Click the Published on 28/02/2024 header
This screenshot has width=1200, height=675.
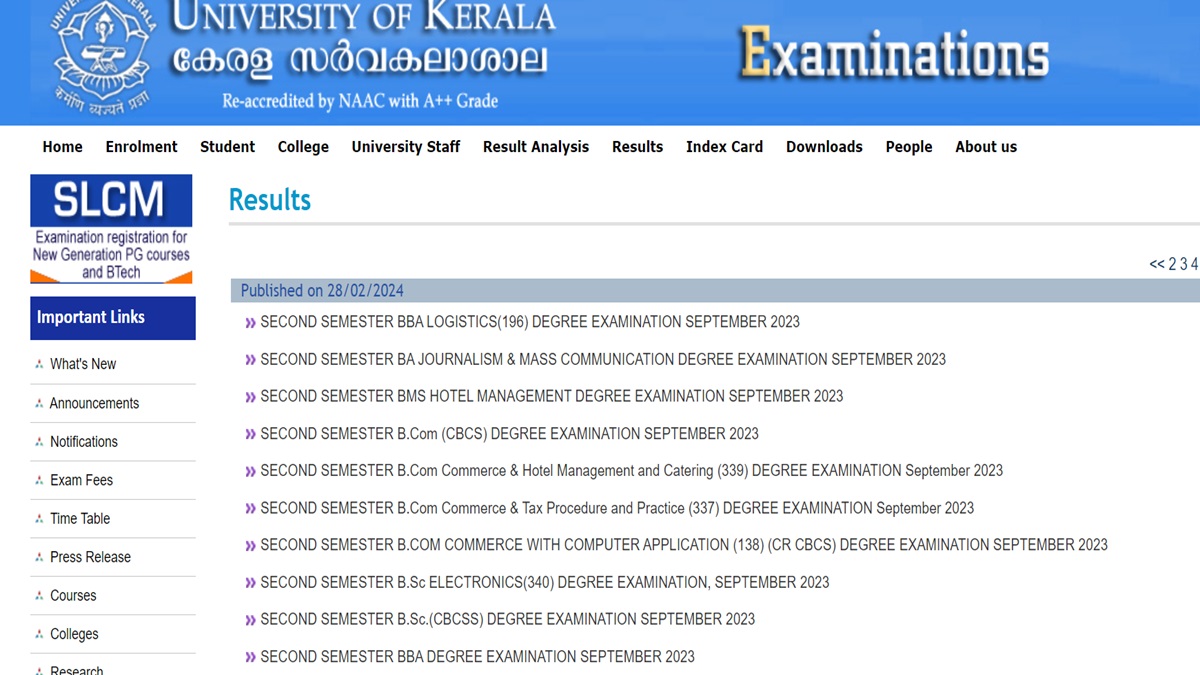pyautogui.click(x=715, y=291)
